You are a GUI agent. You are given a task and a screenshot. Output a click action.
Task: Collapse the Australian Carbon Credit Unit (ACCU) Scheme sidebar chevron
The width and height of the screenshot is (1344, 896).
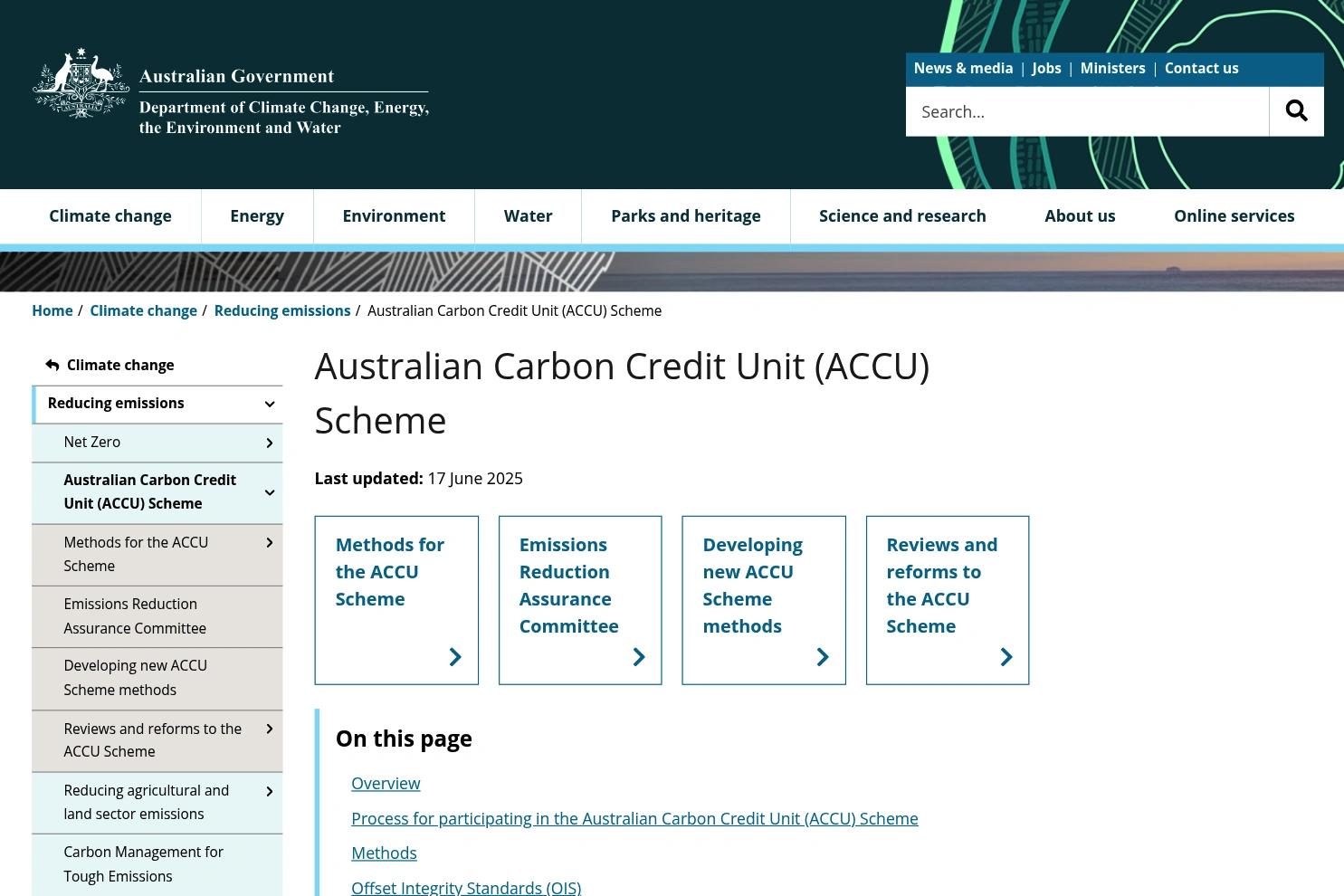pos(269,492)
